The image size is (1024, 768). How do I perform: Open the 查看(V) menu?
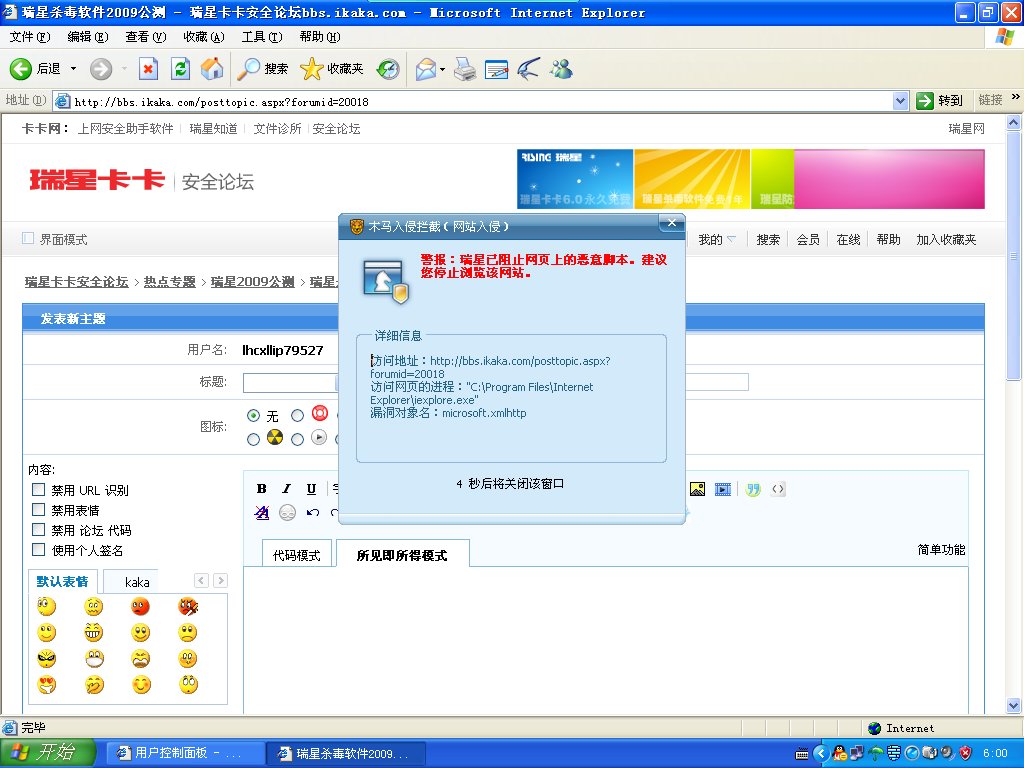pos(146,37)
